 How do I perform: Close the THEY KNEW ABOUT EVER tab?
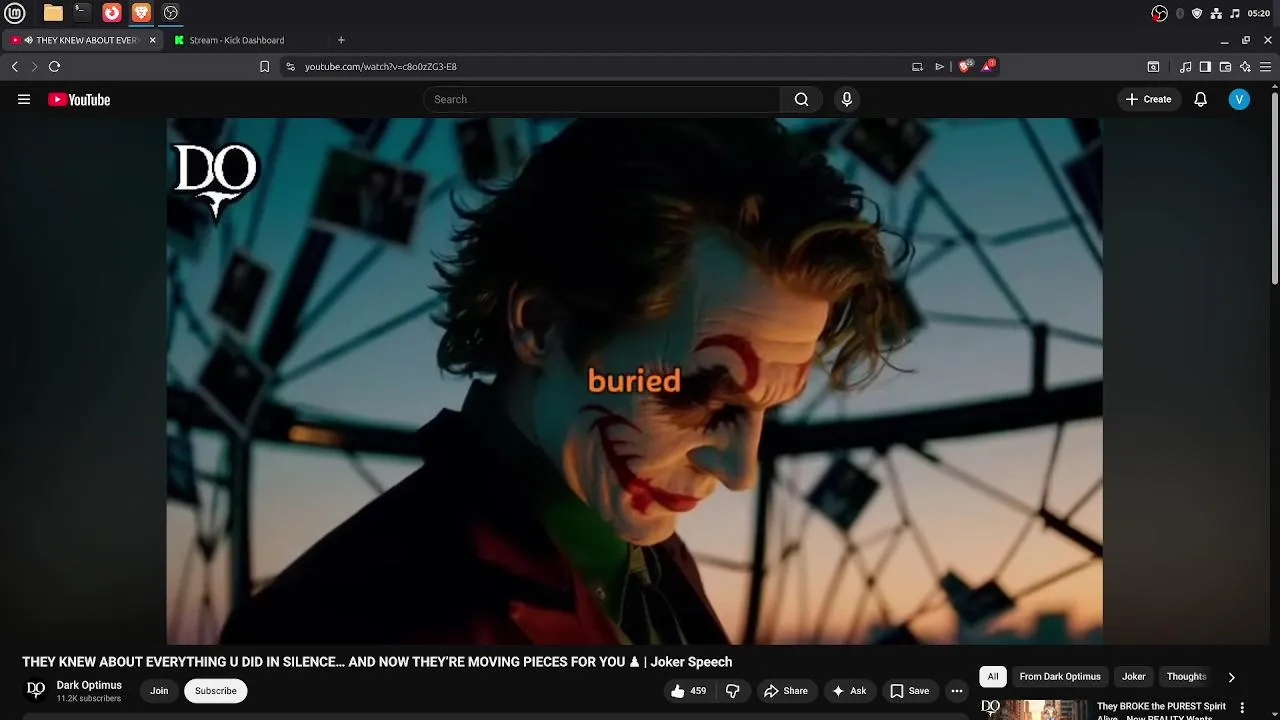153,40
